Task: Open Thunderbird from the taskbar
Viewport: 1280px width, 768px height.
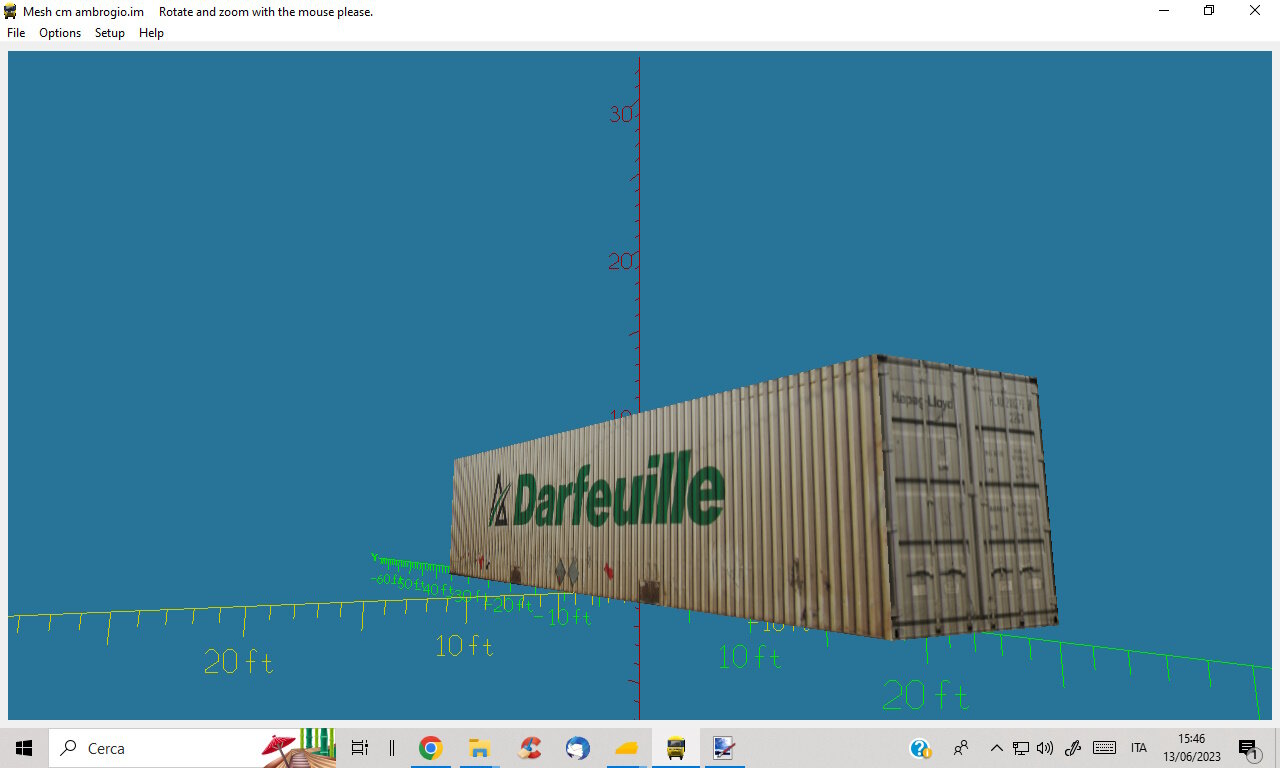Action: pos(578,748)
